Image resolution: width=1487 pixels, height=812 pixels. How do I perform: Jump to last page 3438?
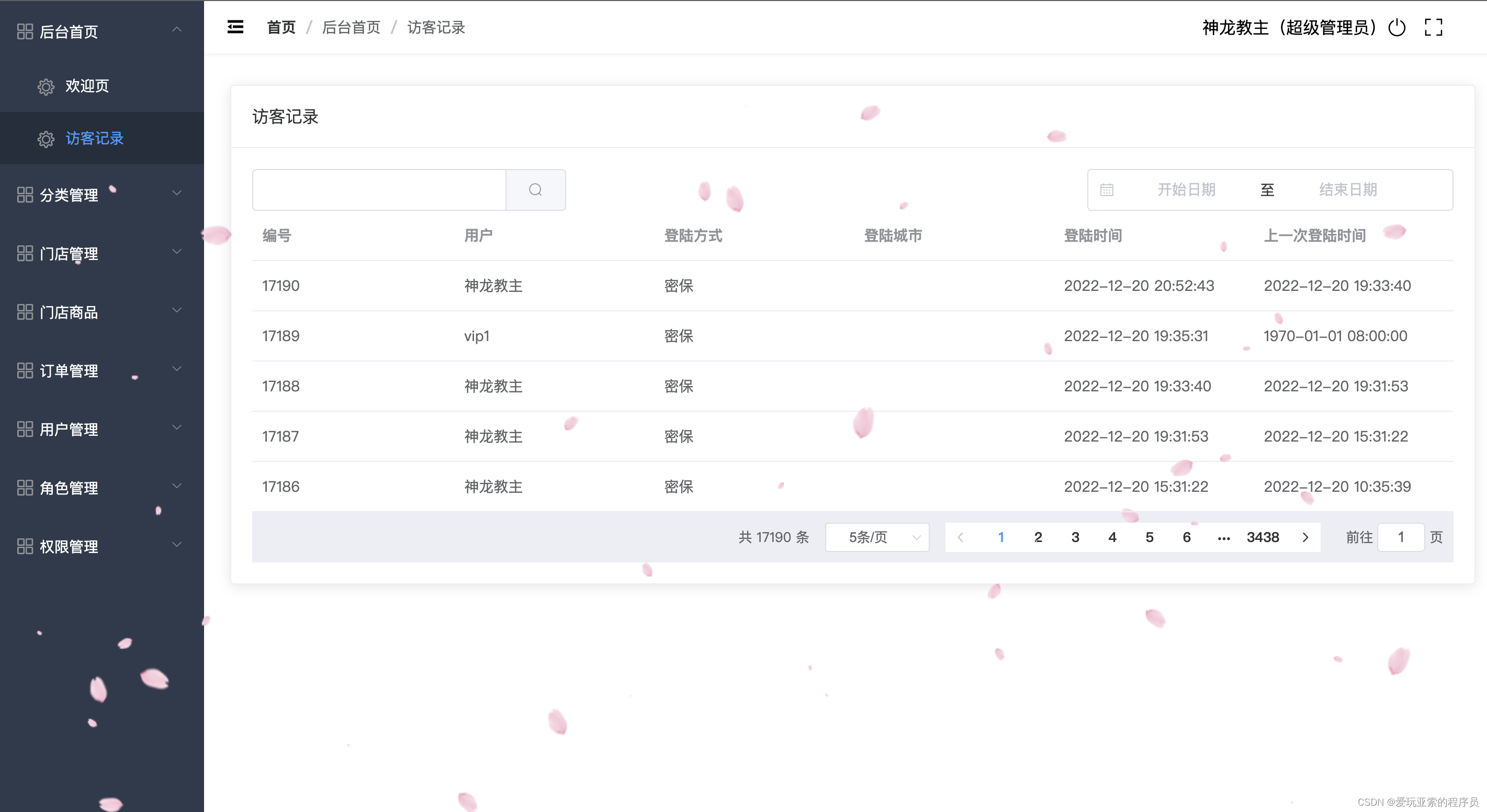click(1263, 537)
